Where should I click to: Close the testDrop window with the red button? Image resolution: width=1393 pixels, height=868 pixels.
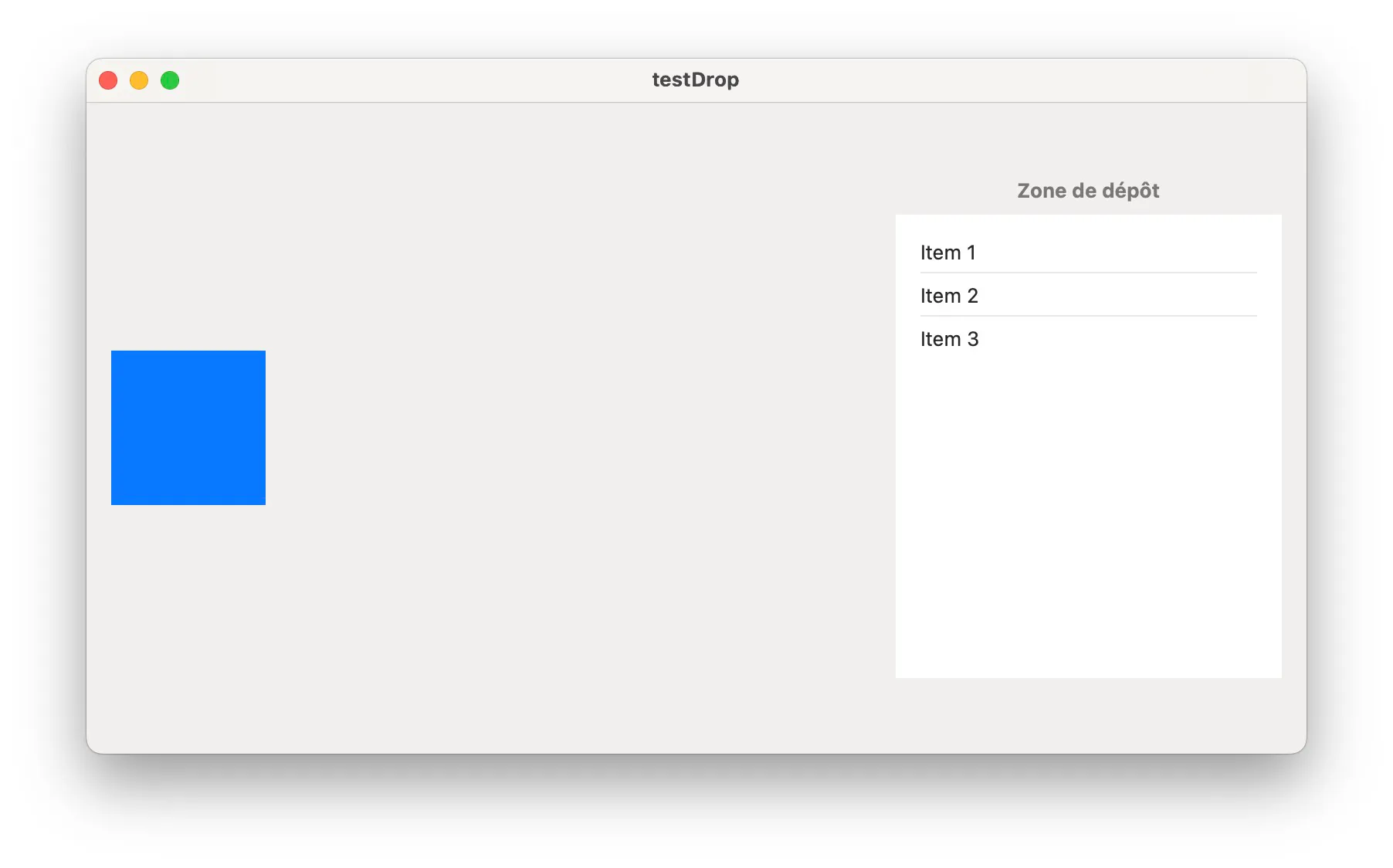point(108,80)
